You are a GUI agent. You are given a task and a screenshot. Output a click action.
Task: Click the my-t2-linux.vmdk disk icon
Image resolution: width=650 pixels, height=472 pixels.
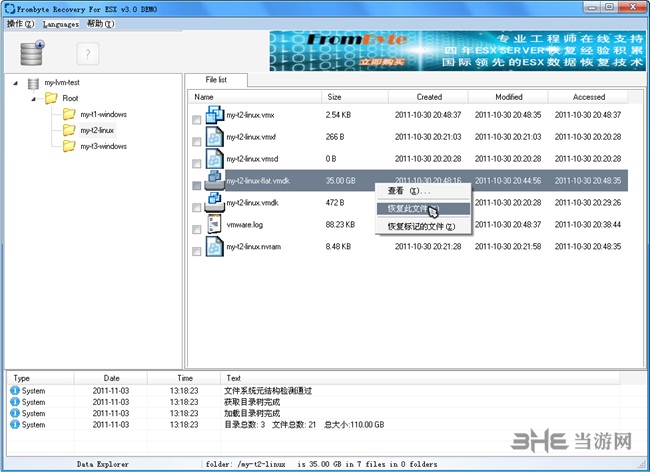pos(215,203)
